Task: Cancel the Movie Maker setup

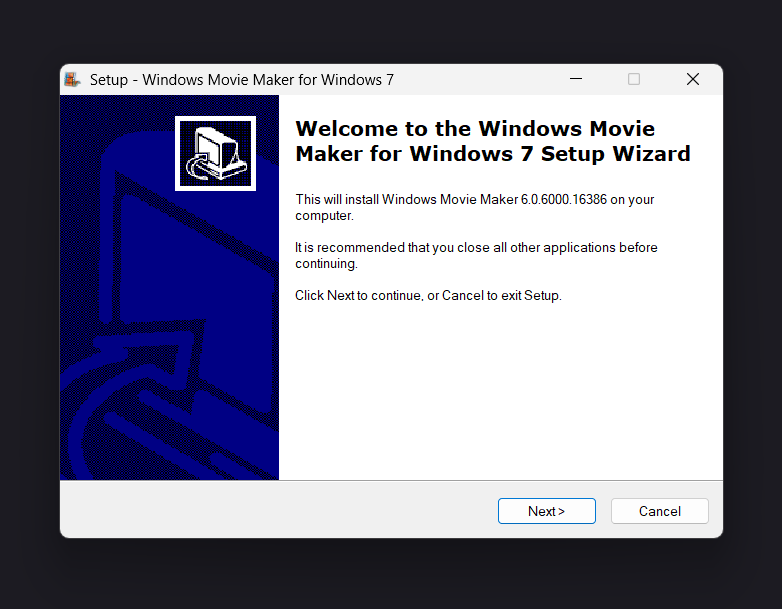Action: pos(659,511)
